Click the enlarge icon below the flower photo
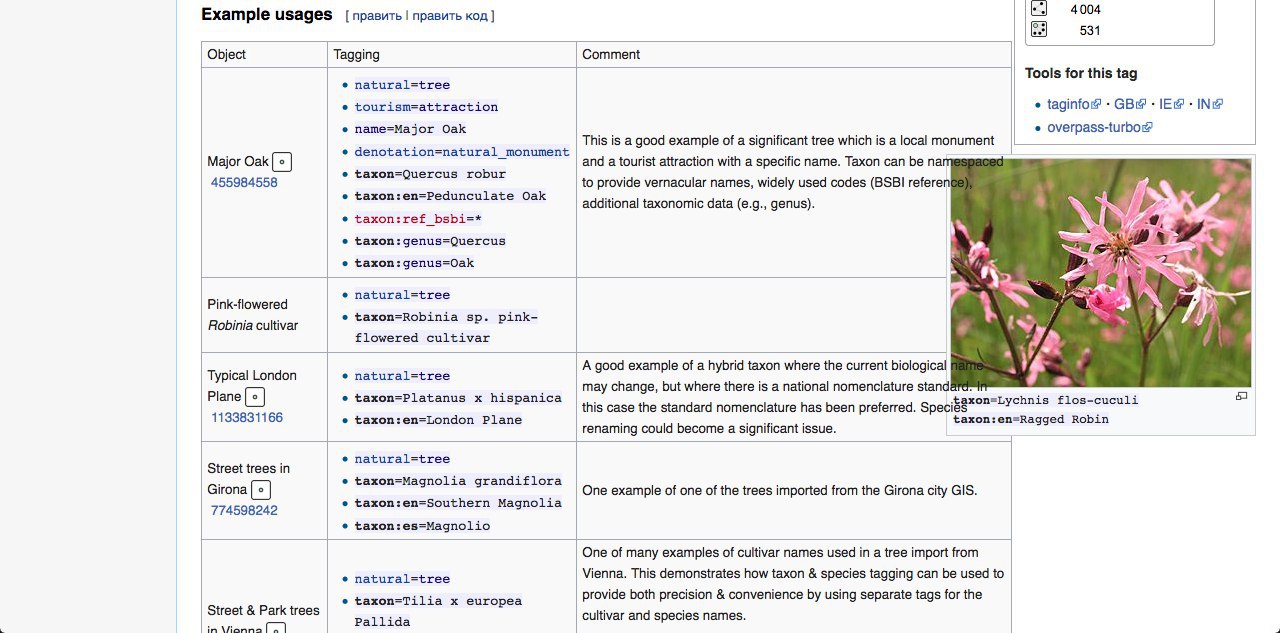Image resolution: width=1280 pixels, height=633 pixels. (x=1241, y=397)
